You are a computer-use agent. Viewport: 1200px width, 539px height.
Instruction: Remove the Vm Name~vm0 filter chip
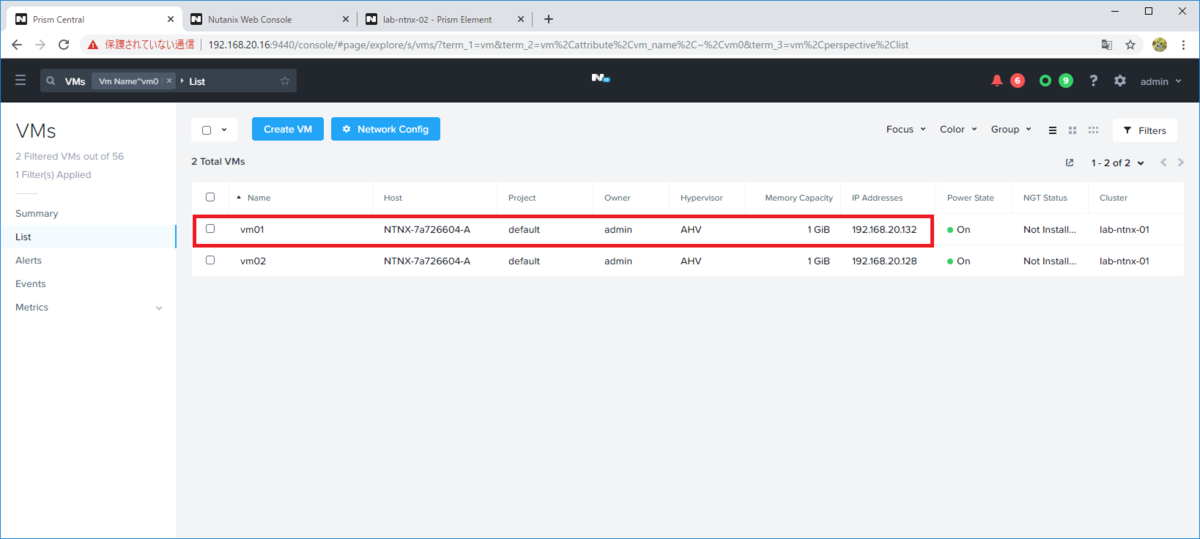169,81
